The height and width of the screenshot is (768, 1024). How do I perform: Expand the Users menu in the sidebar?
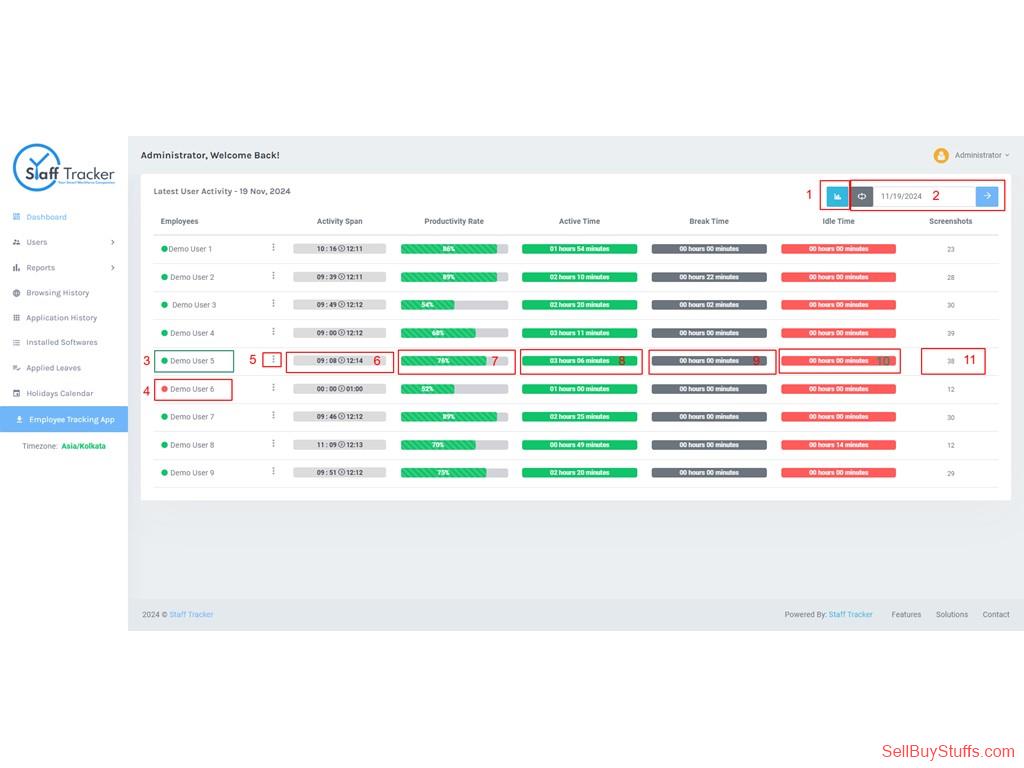(18, 241)
